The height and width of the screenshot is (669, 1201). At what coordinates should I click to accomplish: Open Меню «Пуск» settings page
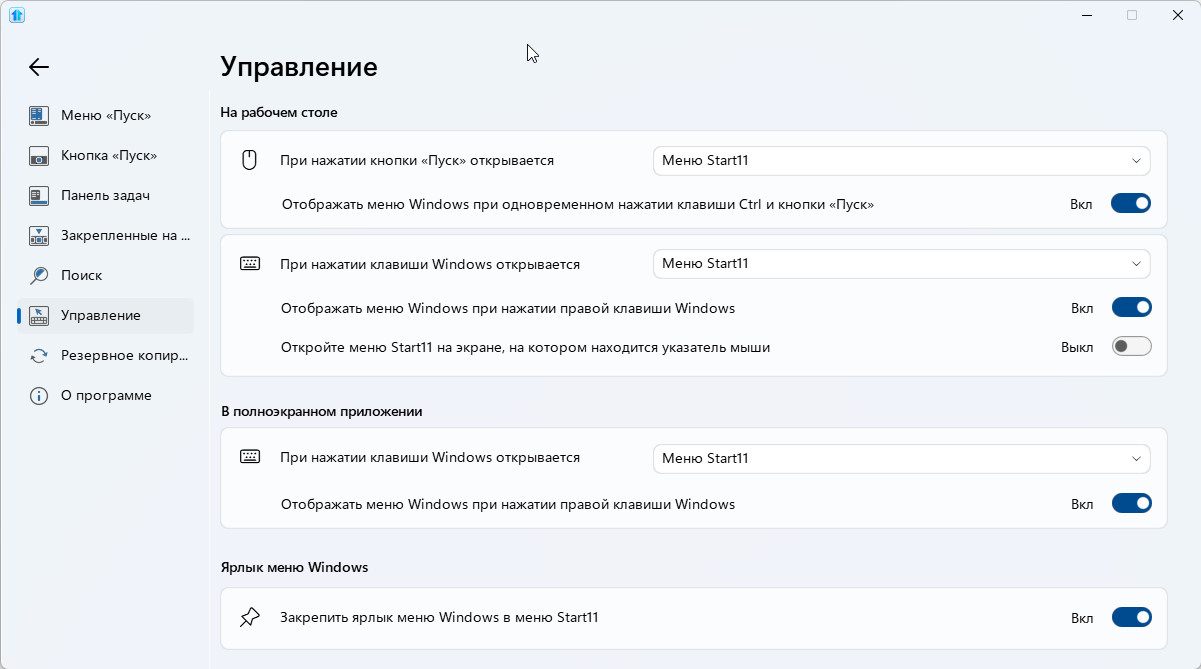tap(106, 115)
